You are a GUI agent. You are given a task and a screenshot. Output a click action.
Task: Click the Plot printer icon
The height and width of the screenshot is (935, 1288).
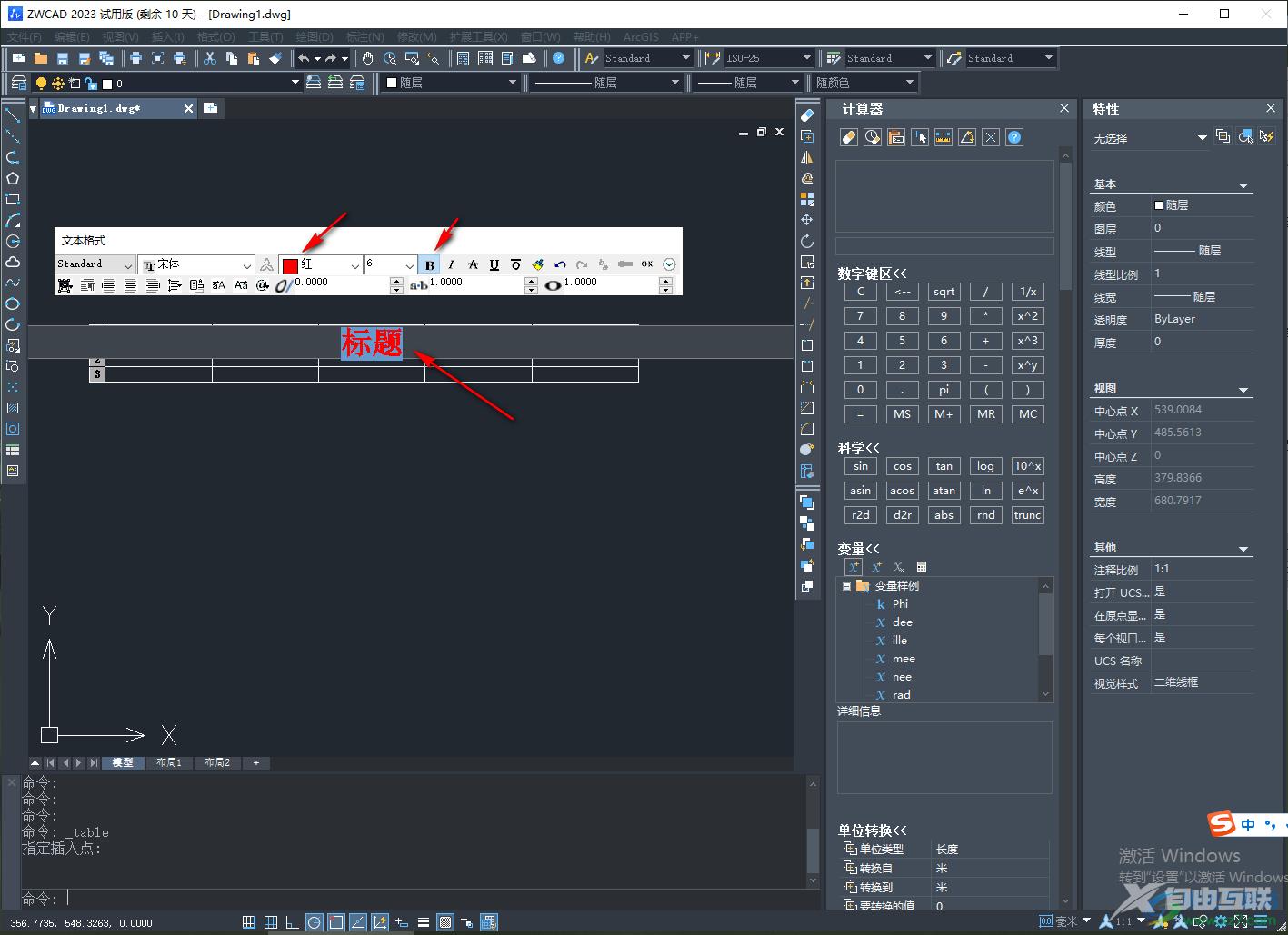[135, 58]
